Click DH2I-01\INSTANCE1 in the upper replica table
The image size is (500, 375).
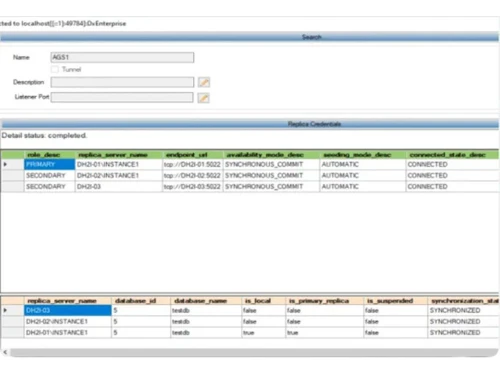[119, 164]
